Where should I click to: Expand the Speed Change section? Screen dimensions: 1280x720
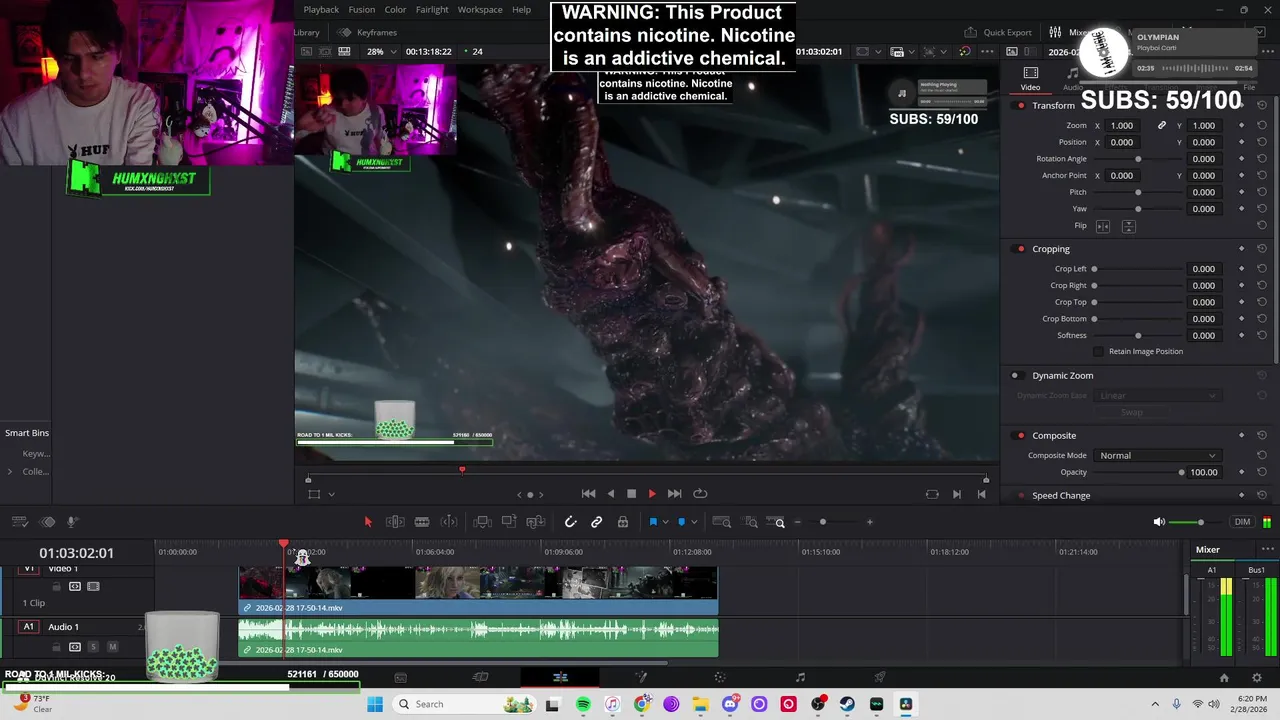(1061, 496)
